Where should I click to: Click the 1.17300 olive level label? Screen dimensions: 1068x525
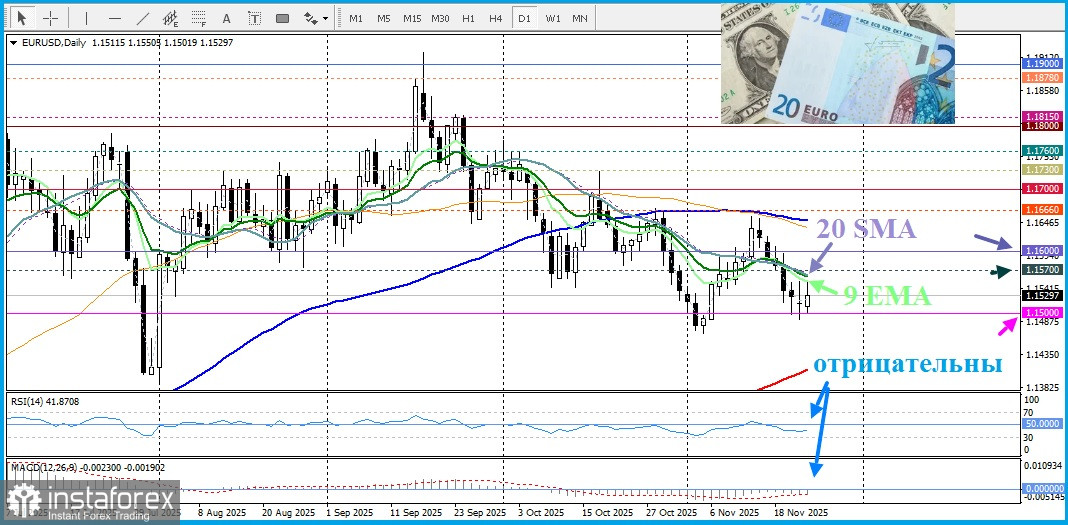(1041, 169)
